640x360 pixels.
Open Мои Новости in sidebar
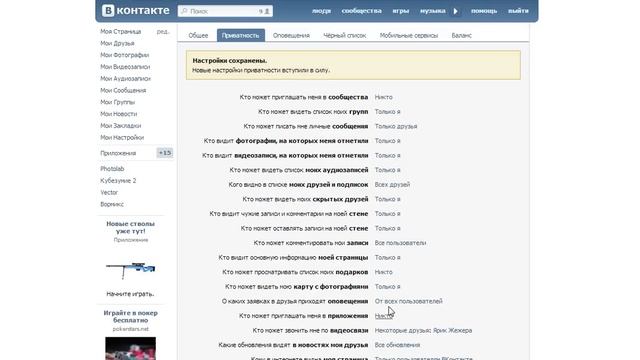pyautogui.click(x=118, y=114)
